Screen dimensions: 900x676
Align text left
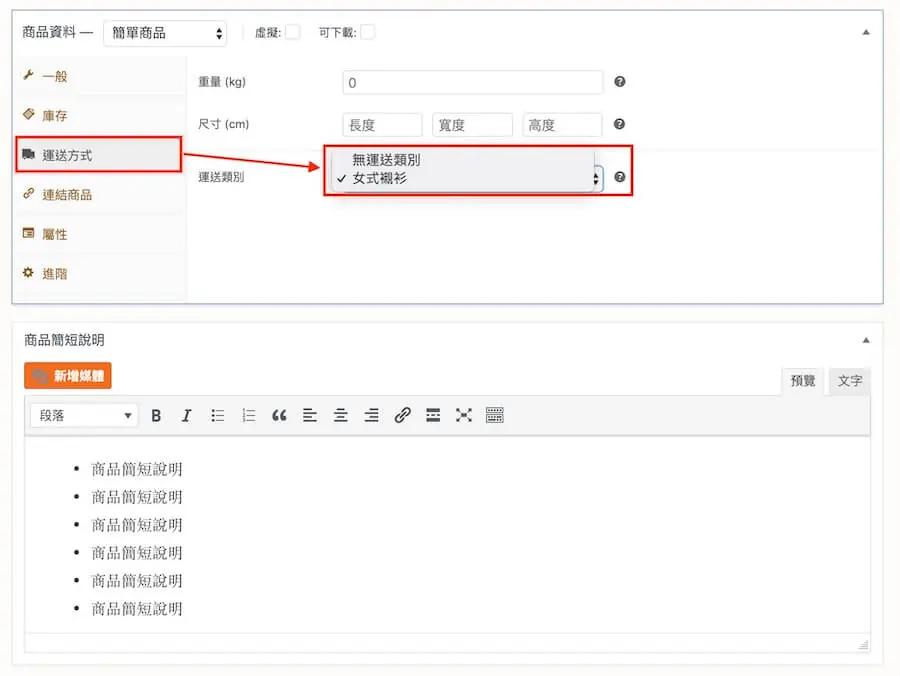coord(310,415)
